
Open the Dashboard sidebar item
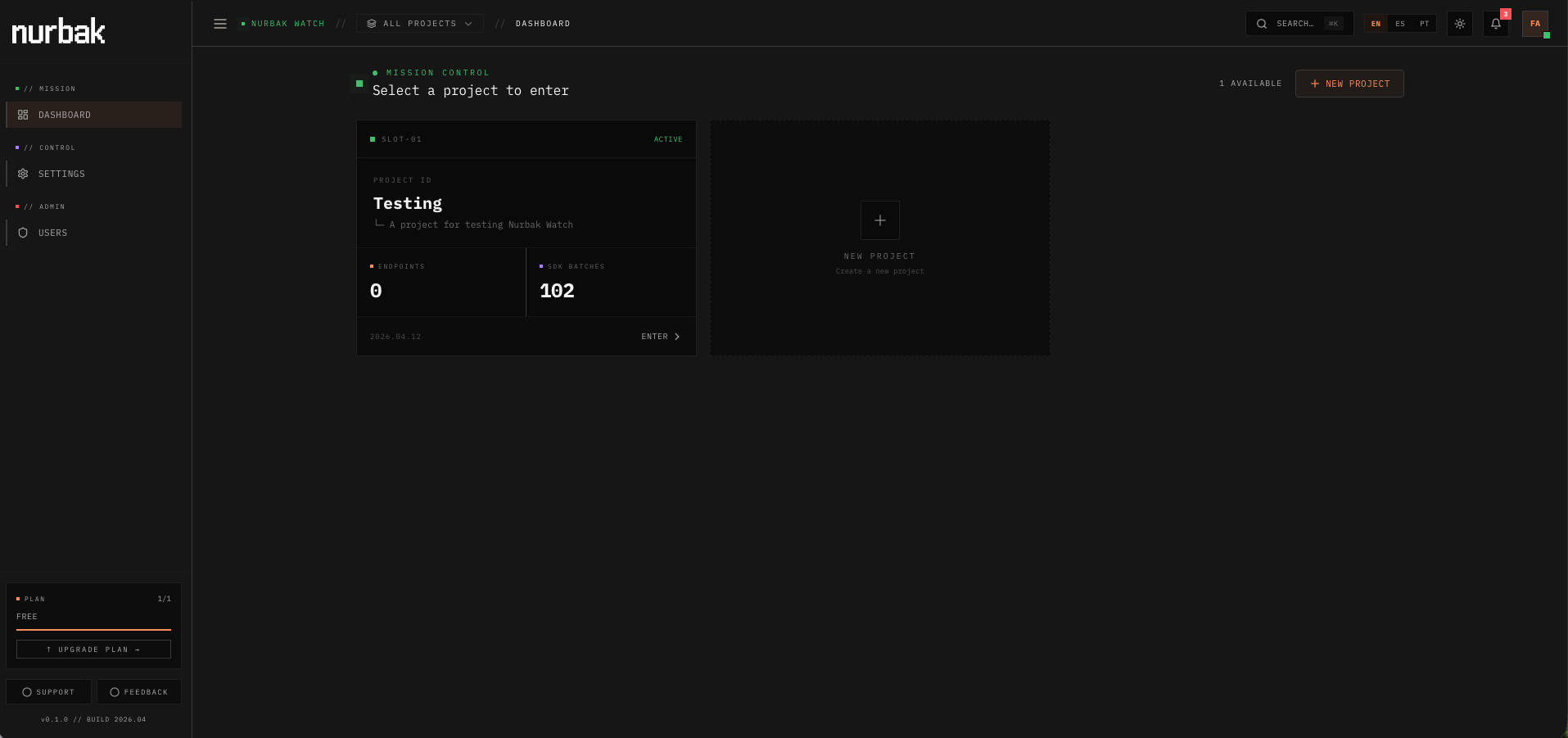click(94, 115)
